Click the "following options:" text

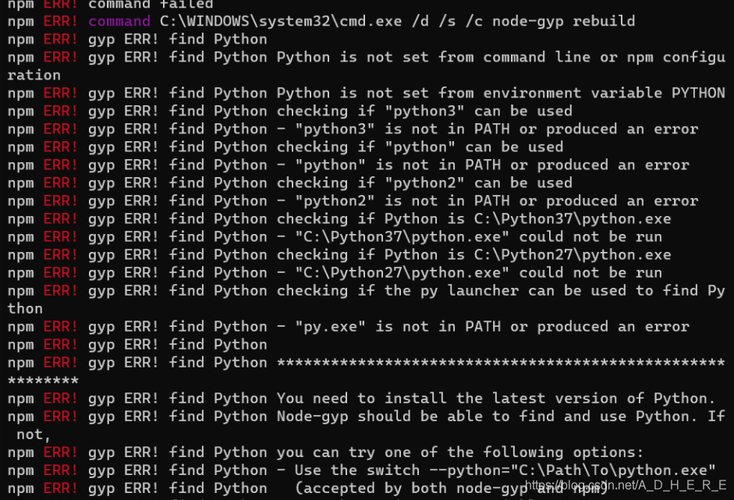563,453
